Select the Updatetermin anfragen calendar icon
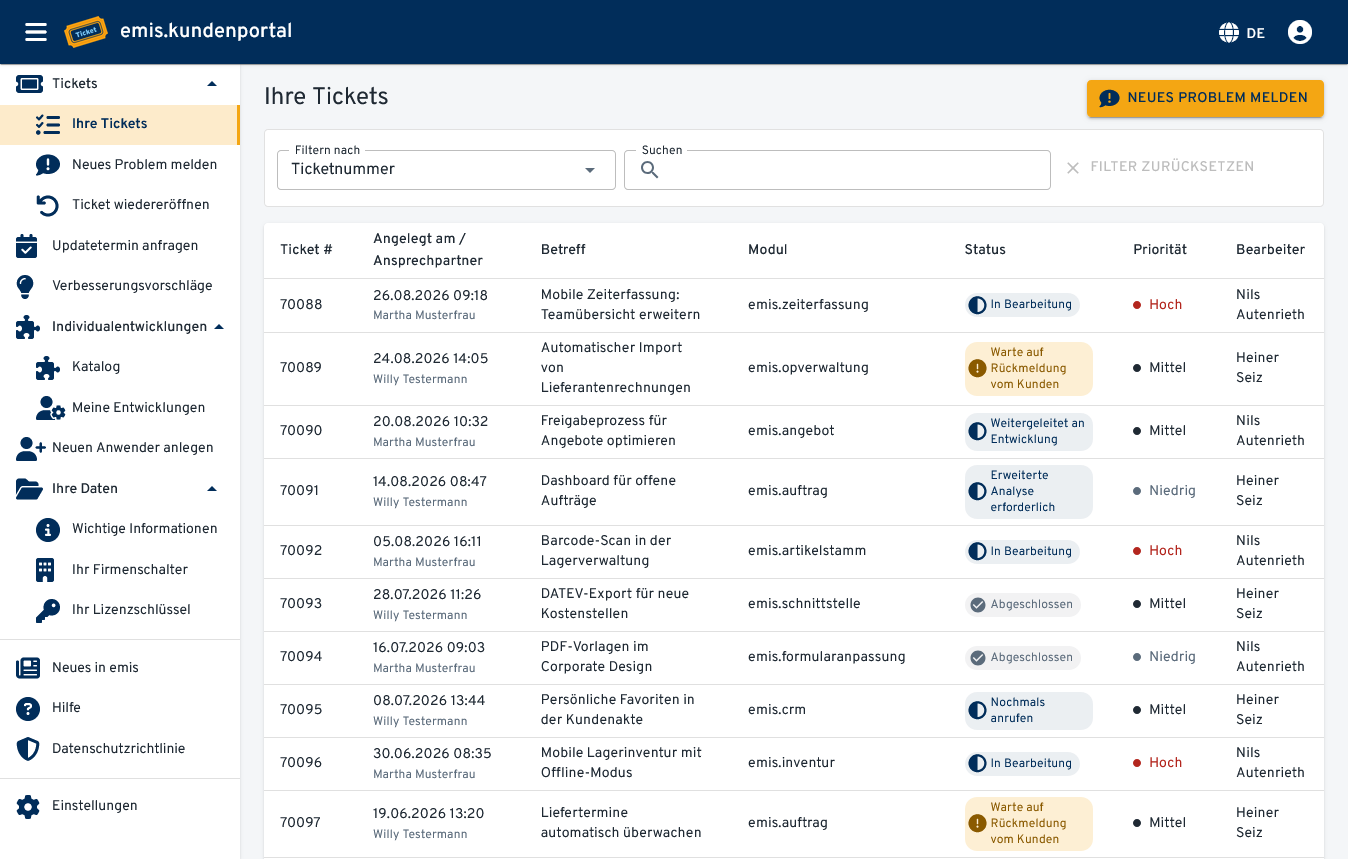The width and height of the screenshot is (1348, 859). (27, 245)
